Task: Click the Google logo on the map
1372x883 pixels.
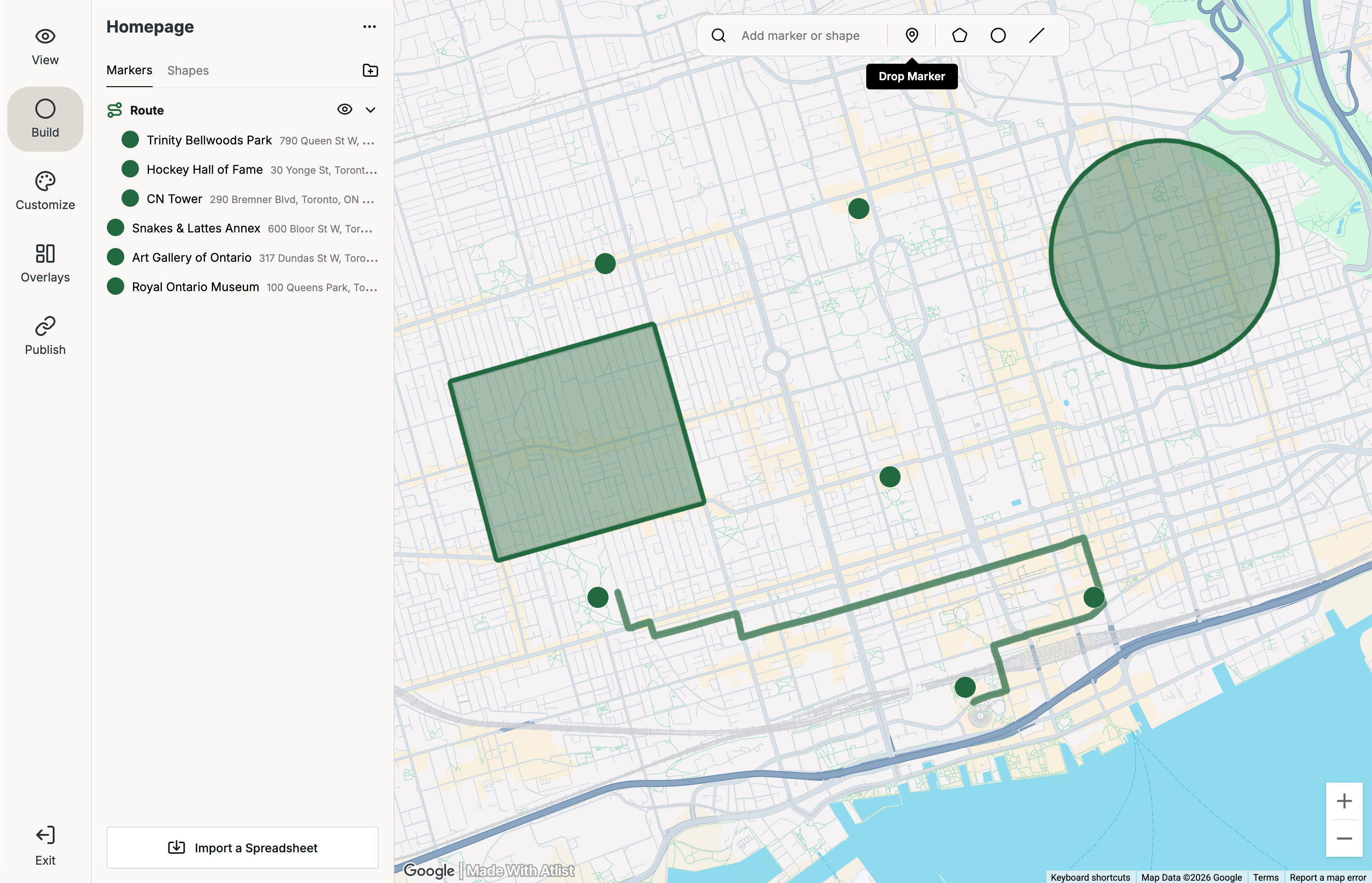Action: tap(429, 870)
